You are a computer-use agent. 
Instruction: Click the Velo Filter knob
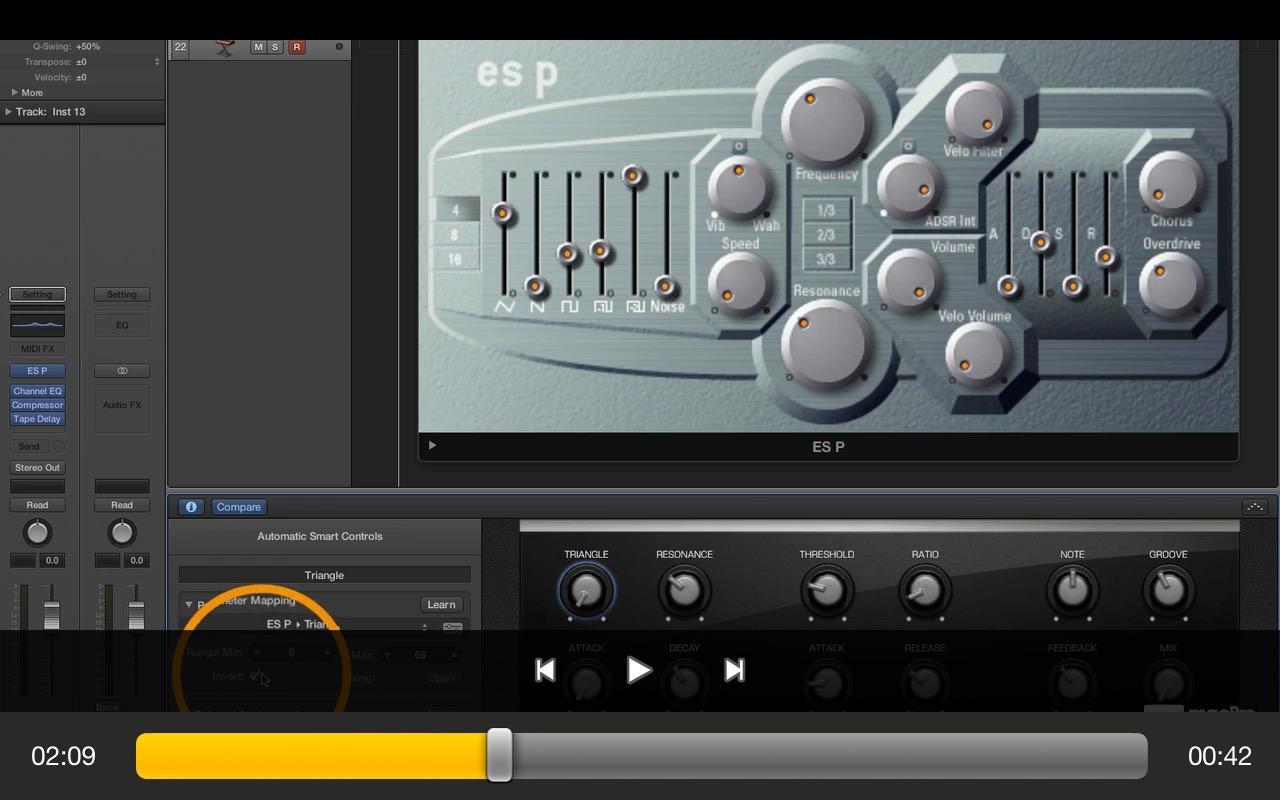(976, 111)
